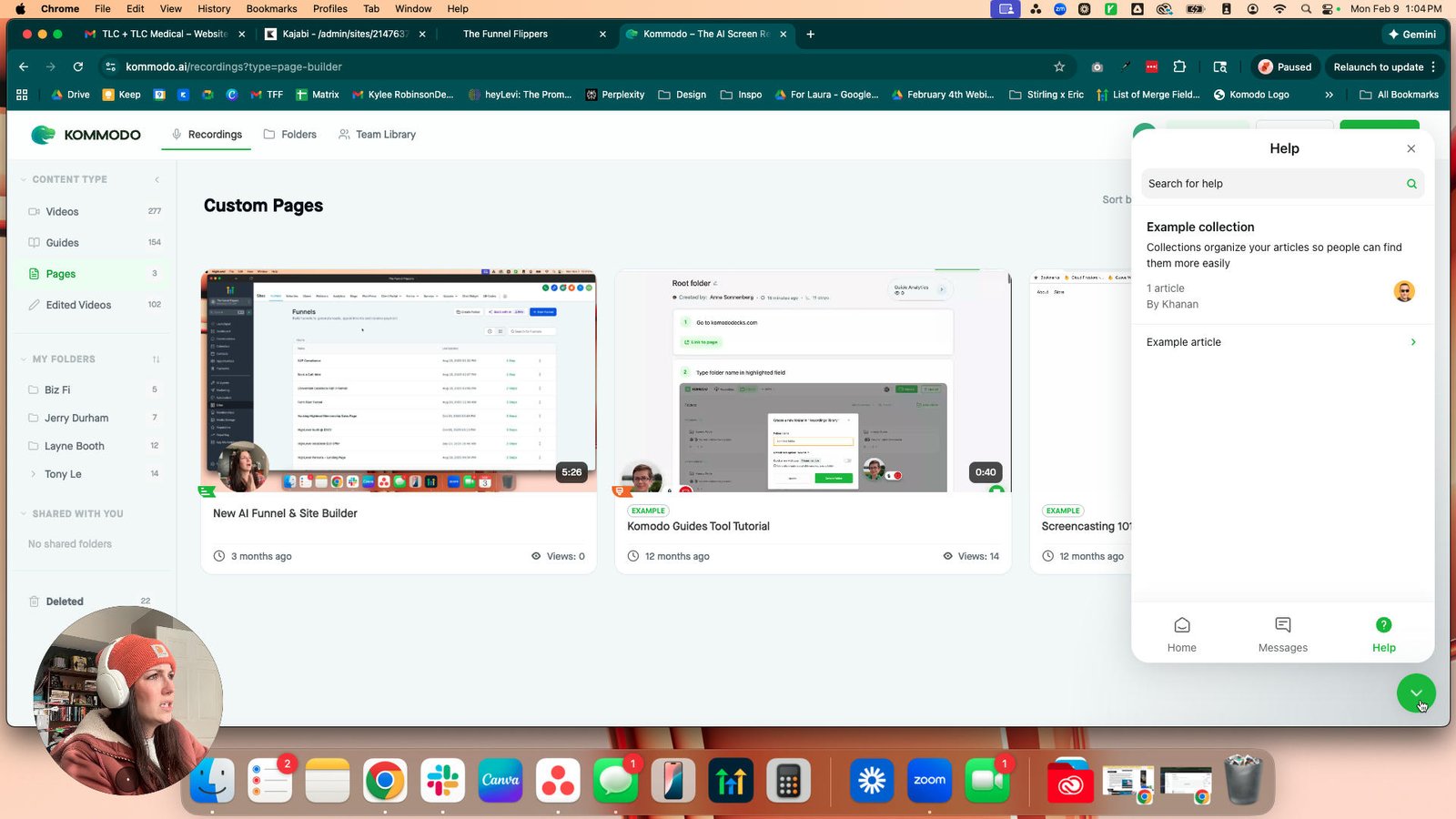
Task: Open Canva from the Dock
Action: point(500,781)
